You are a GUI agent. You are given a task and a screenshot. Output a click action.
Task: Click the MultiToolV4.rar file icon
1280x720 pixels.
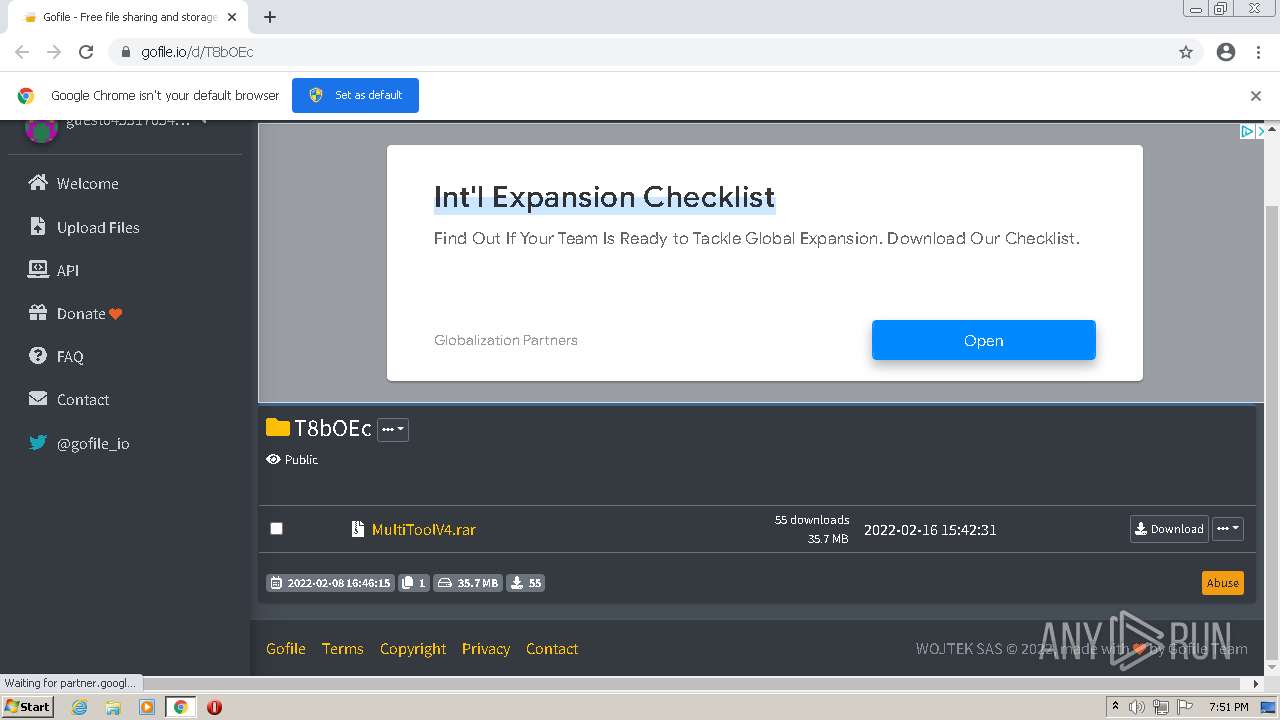pyautogui.click(x=357, y=529)
